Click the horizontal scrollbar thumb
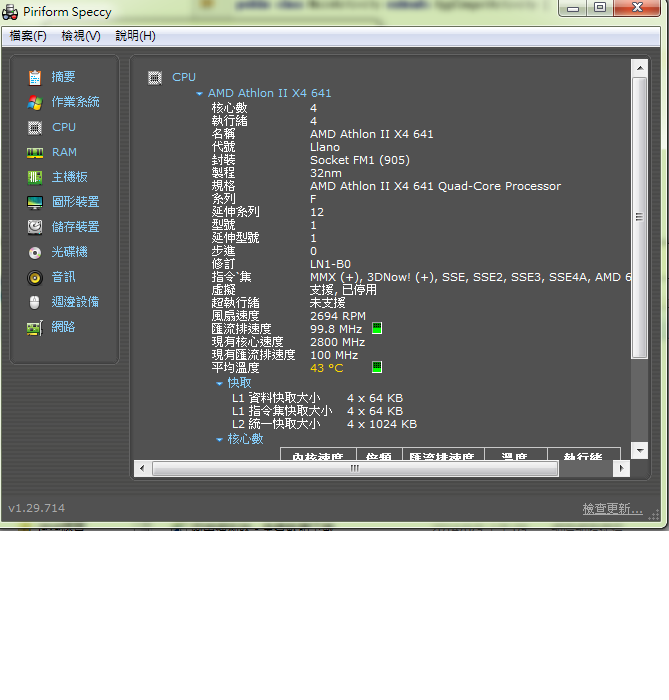This screenshot has width=669, height=700. click(355, 468)
